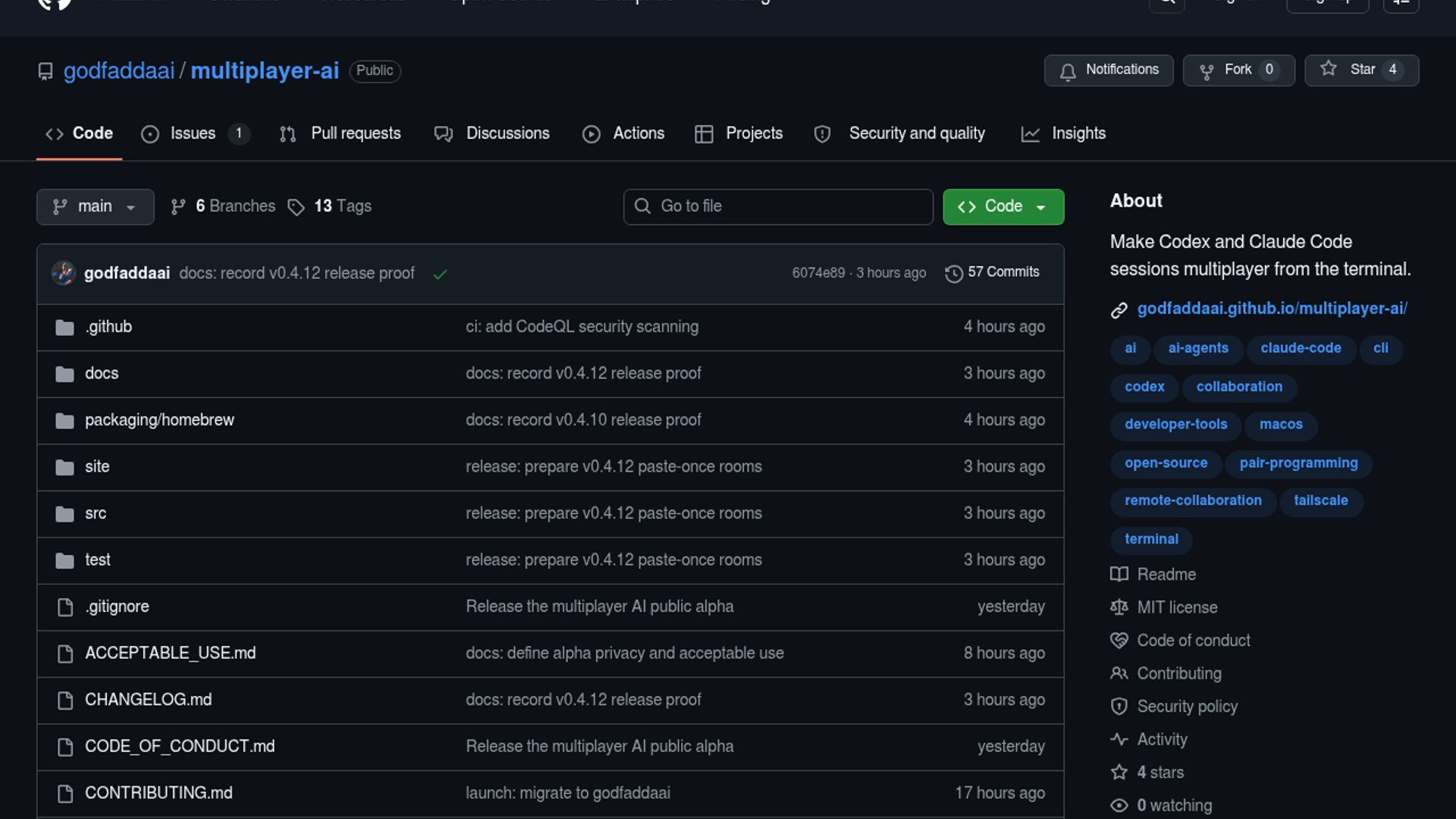Open the Pull requests tab
Viewport: 1456px width, 819px height.
click(x=340, y=133)
